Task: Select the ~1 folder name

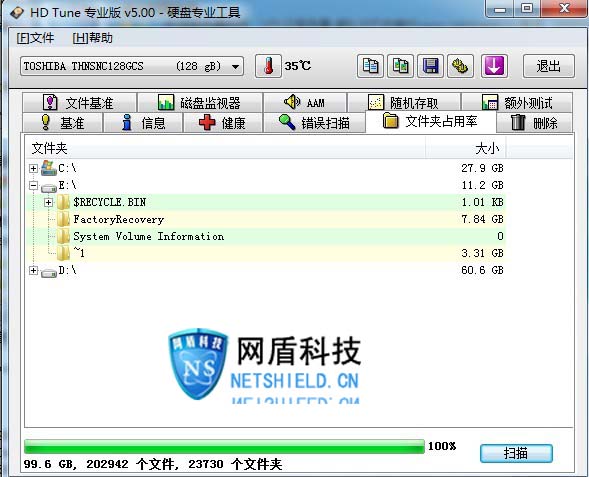Action: [79, 252]
